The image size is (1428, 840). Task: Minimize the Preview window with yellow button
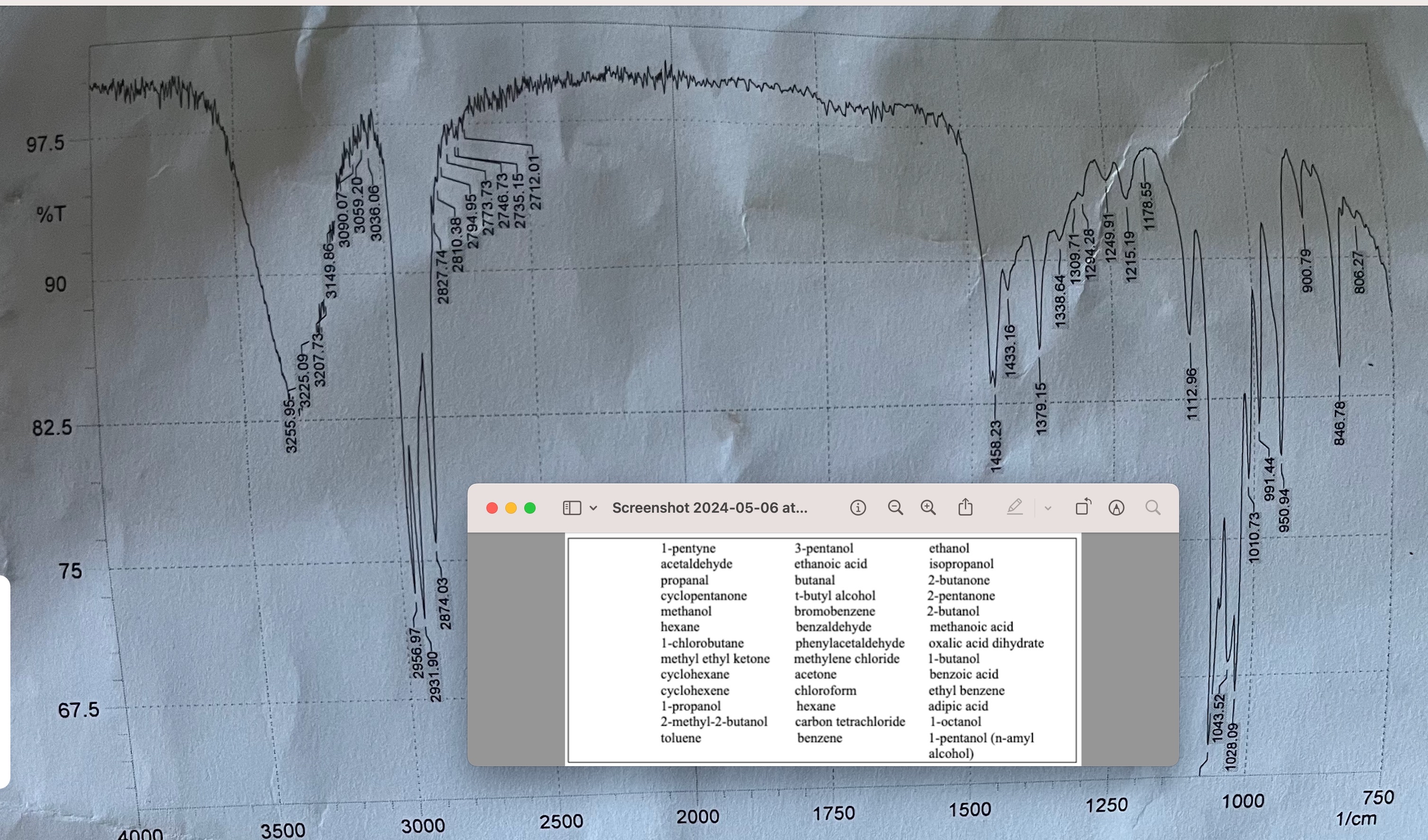pyautogui.click(x=511, y=508)
